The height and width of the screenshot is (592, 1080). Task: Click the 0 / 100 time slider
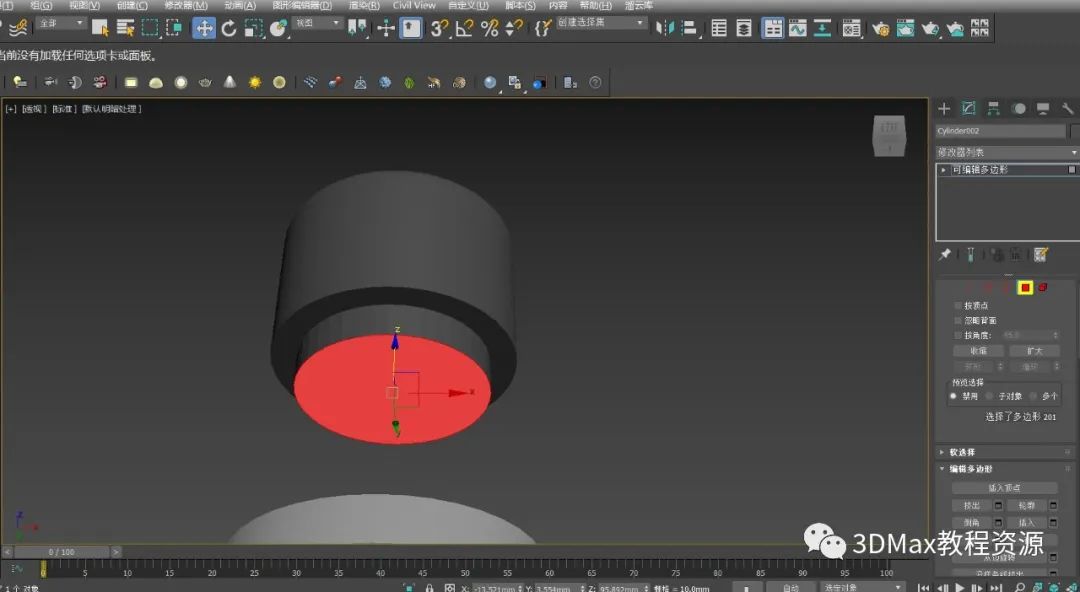pyautogui.click(x=62, y=551)
